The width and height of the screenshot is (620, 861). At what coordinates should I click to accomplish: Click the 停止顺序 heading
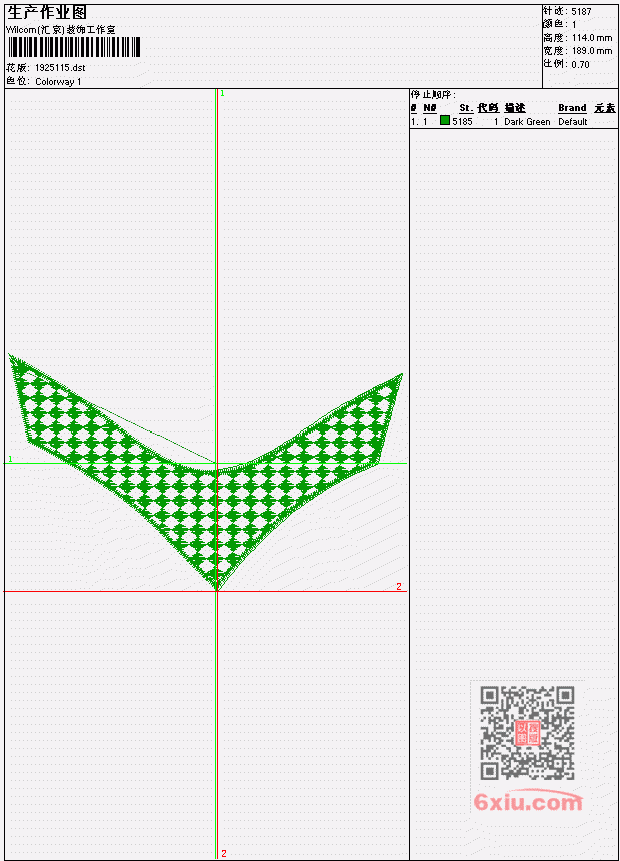tap(433, 94)
